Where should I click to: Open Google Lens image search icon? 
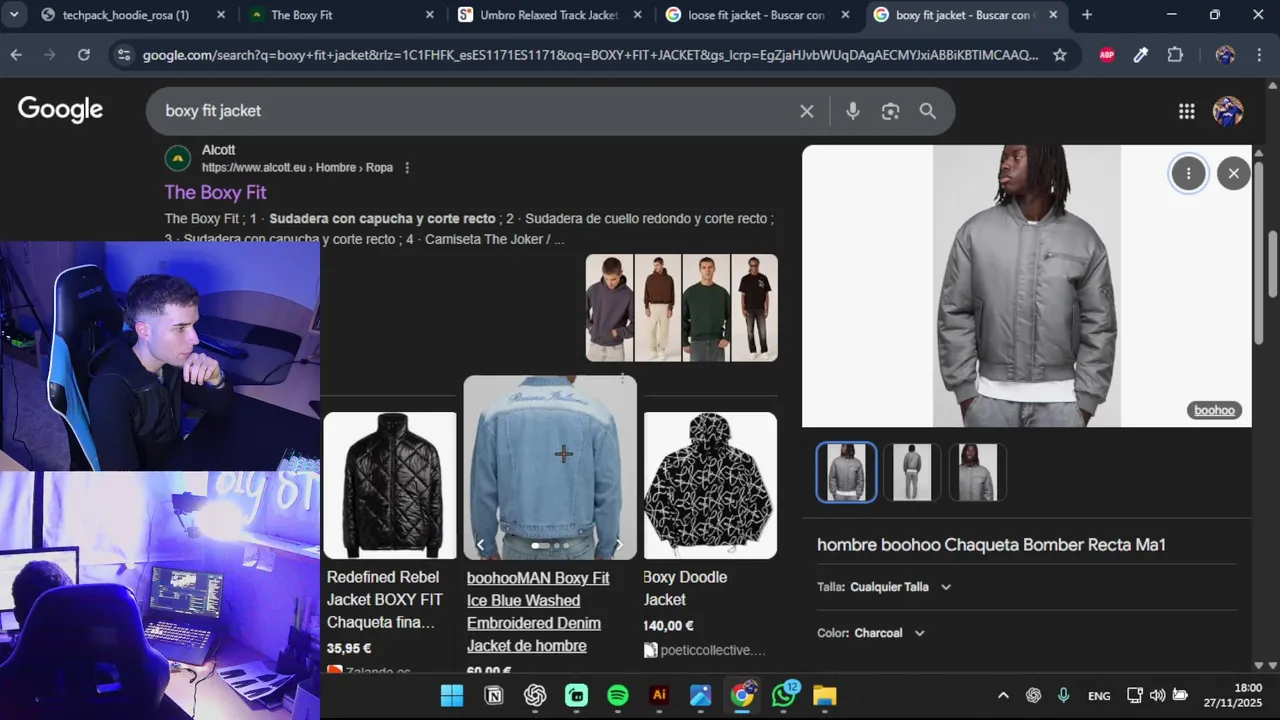pyautogui.click(x=890, y=111)
